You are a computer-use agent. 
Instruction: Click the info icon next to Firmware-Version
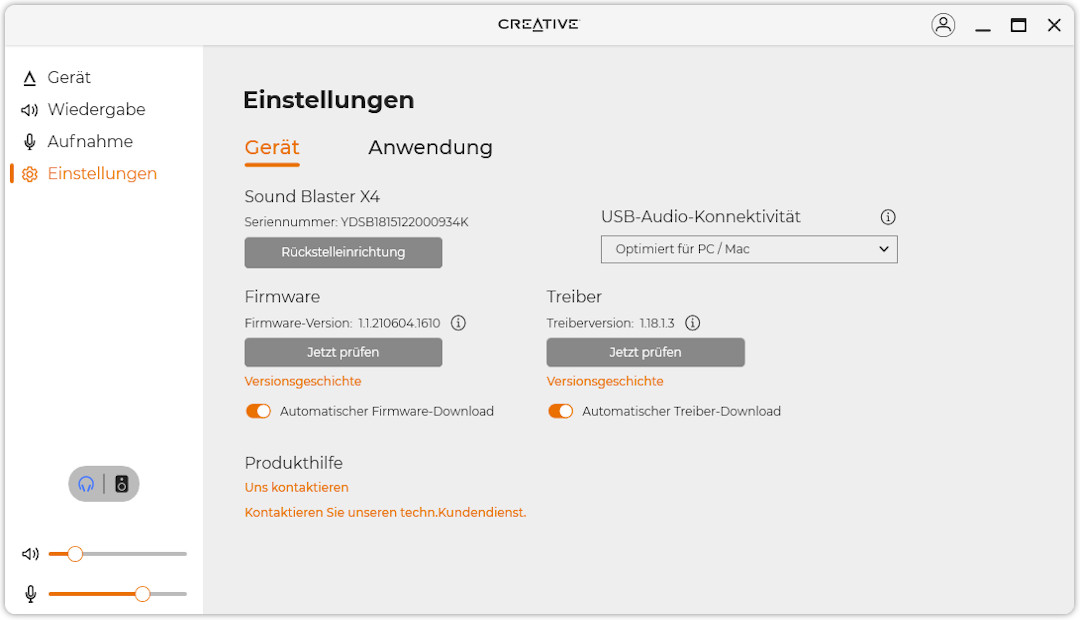click(459, 323)
